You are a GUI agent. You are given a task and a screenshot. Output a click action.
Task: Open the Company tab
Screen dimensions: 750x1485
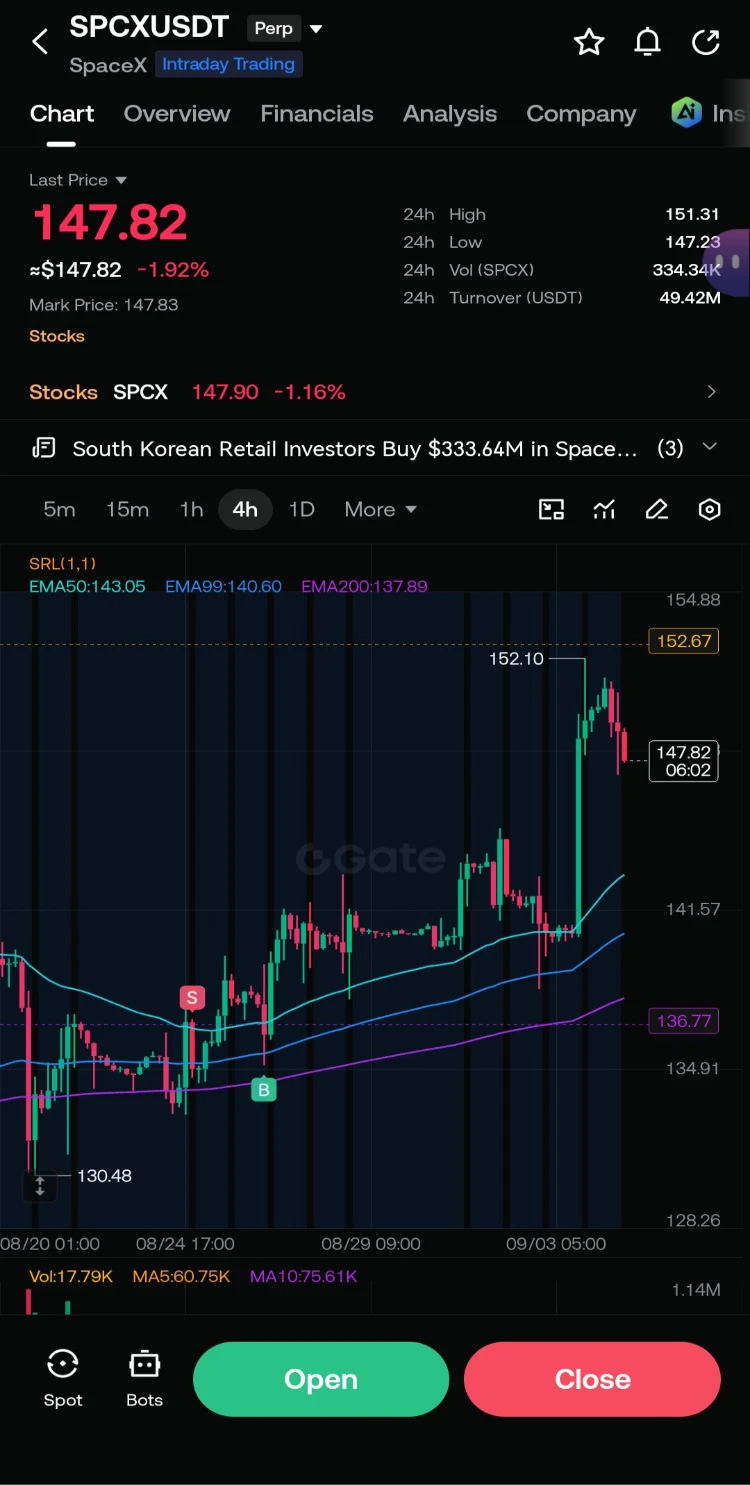(581, 114)
